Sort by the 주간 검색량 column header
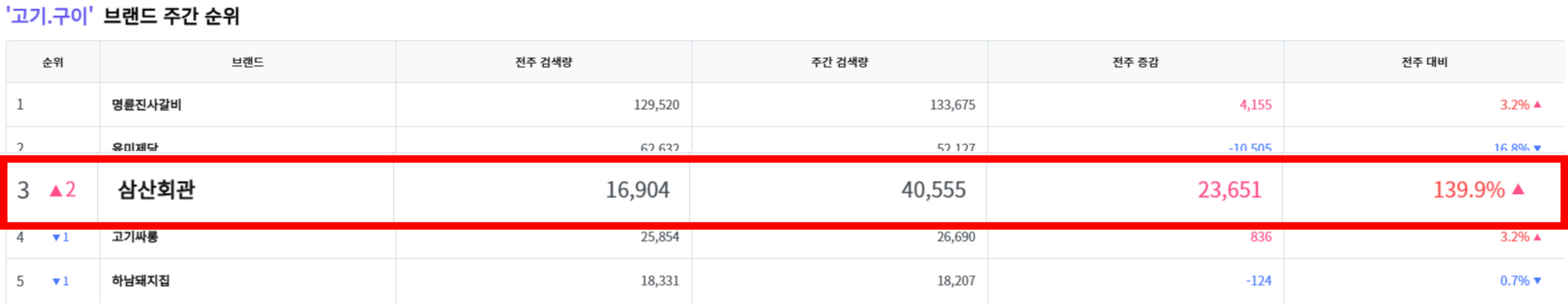Viewport: 1568px width, 303px height. pyautogui.click(x=839, y=62)
